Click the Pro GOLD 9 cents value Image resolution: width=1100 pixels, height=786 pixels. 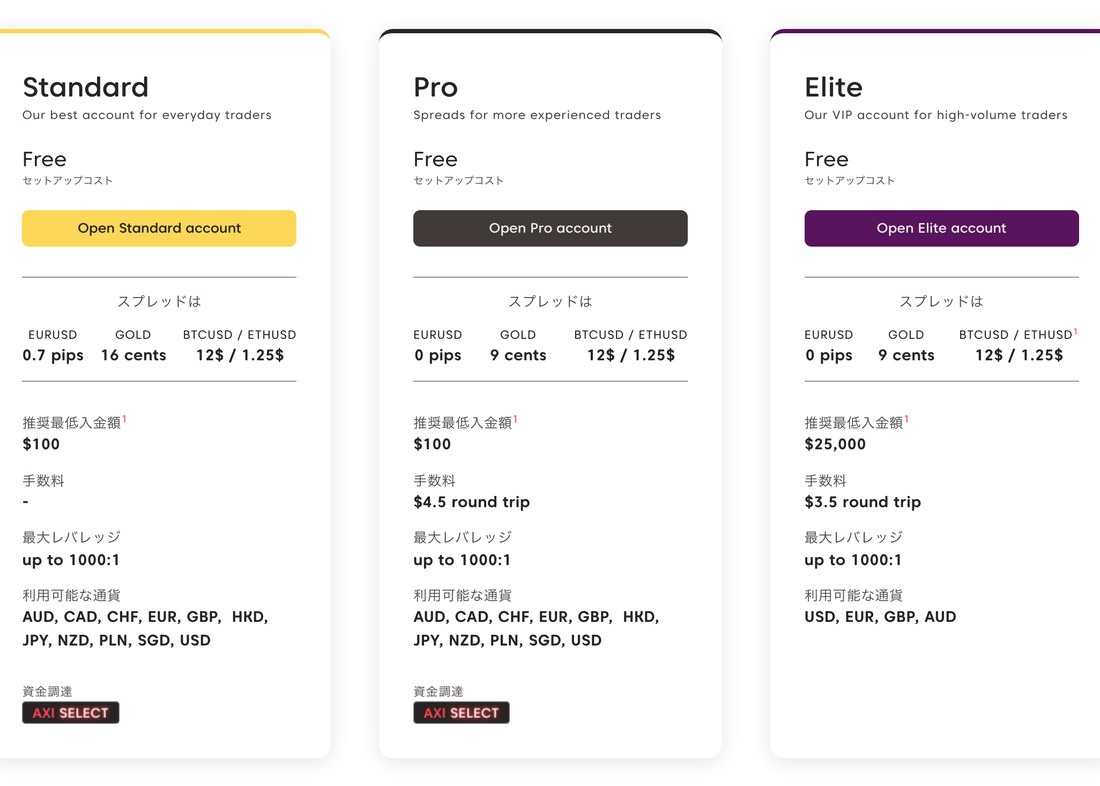coord(518,355)
